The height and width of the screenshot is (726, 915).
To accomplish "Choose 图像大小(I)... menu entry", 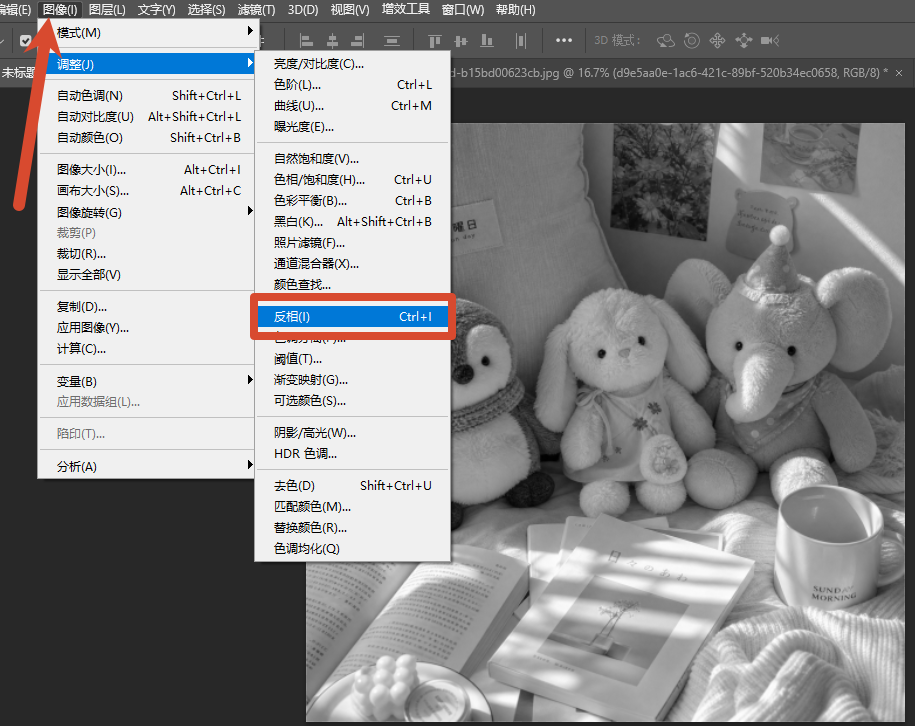I will (x=147, y=170).
